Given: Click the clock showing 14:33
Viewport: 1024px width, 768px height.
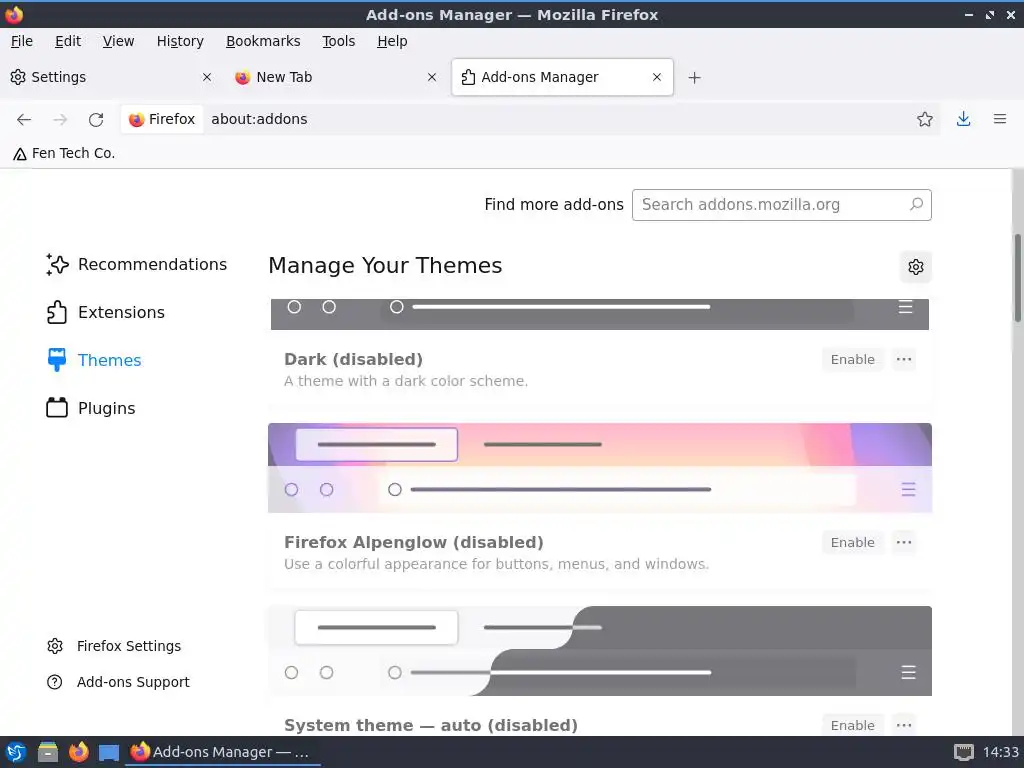Looking at the screenshot, I should (1000, 752).
